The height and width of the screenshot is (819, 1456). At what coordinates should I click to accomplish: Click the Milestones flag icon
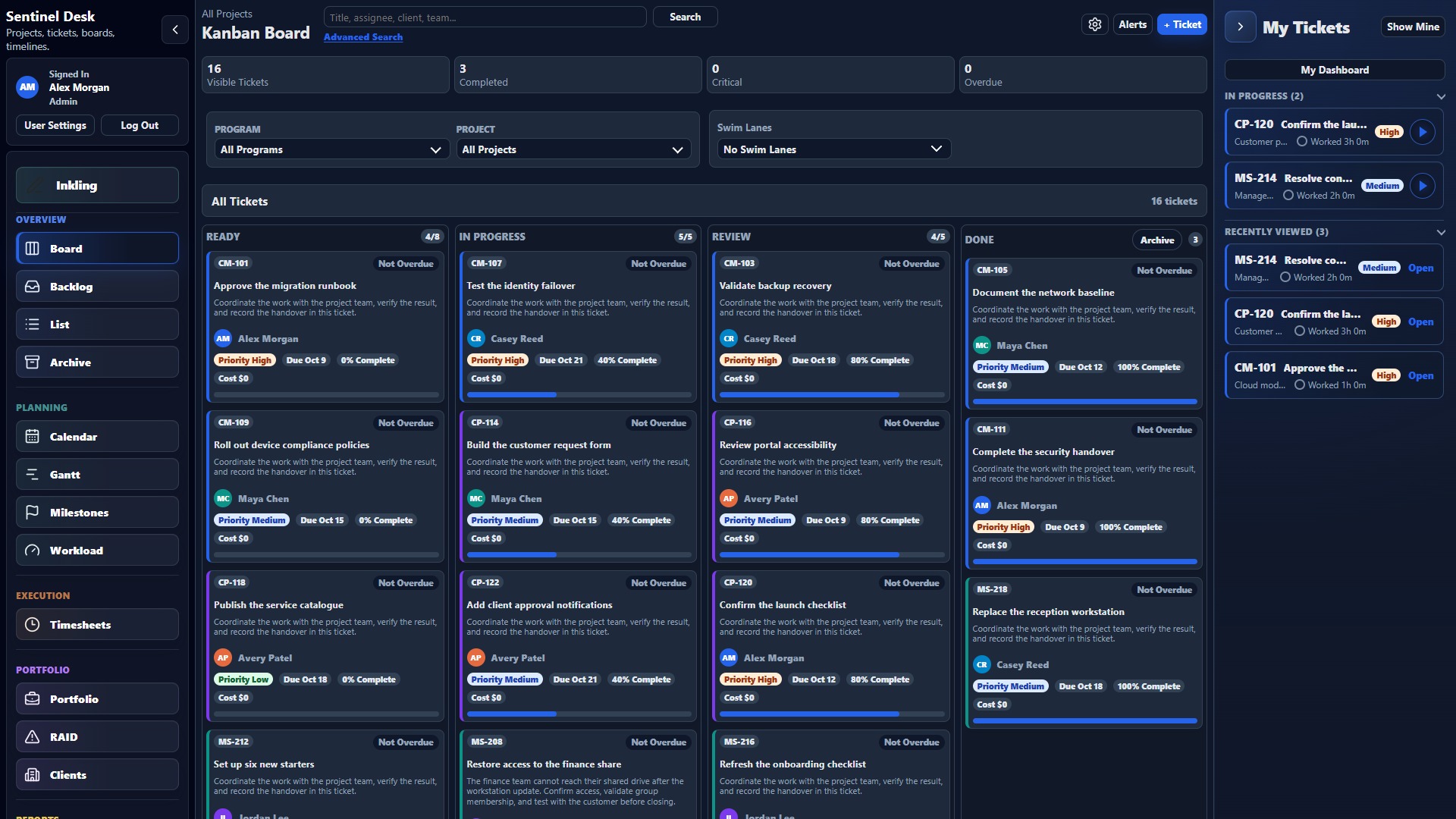(33, 513)
